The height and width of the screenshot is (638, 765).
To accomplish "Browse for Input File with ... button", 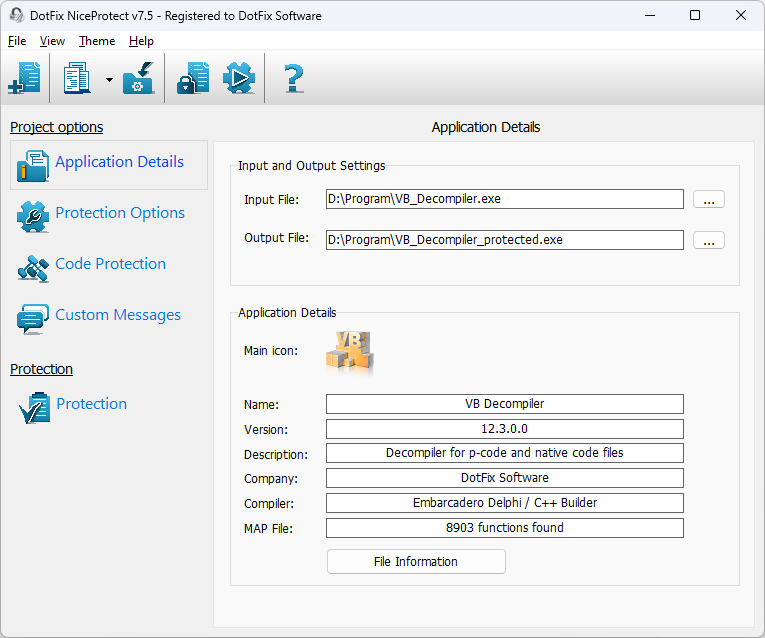I will click(709, 199).
